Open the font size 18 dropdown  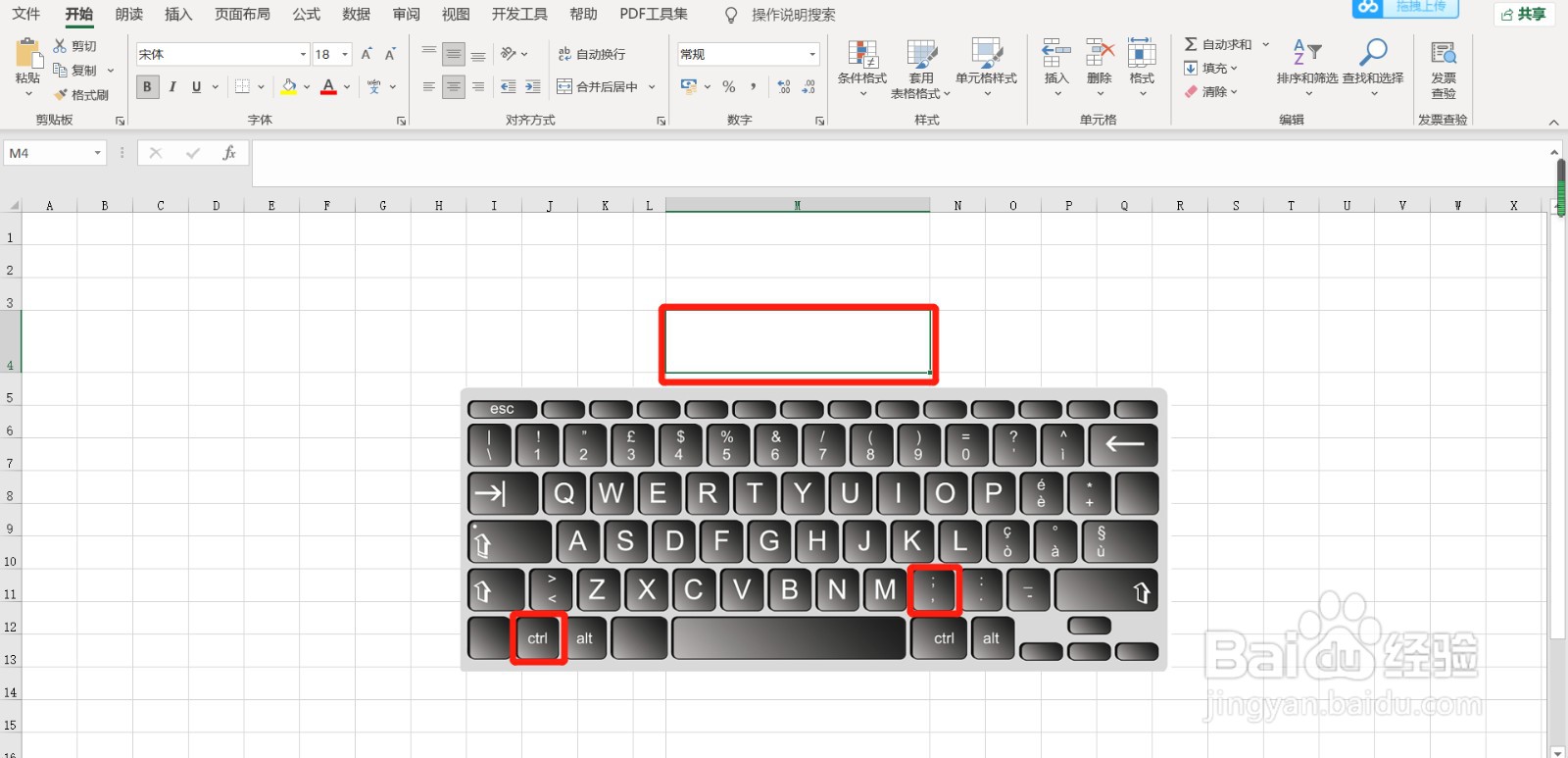345,54
